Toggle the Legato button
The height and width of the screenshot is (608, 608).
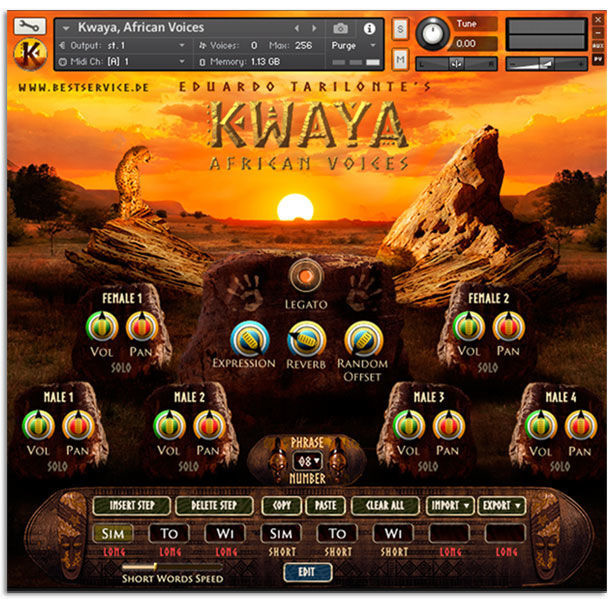pyautogui.click(x=306, y=276)
